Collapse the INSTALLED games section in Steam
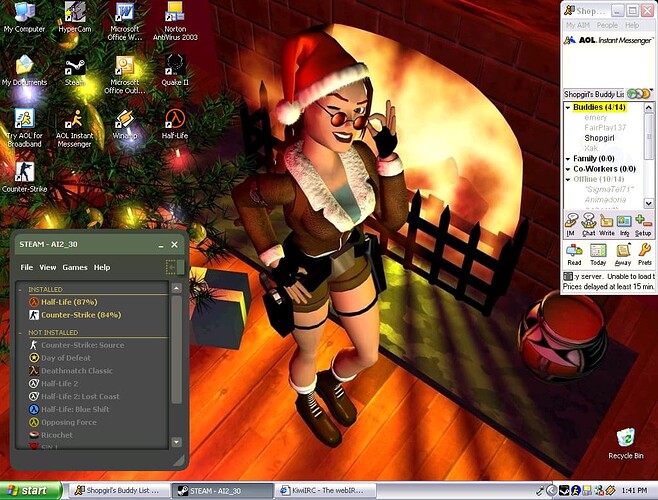 coord(20,290)
